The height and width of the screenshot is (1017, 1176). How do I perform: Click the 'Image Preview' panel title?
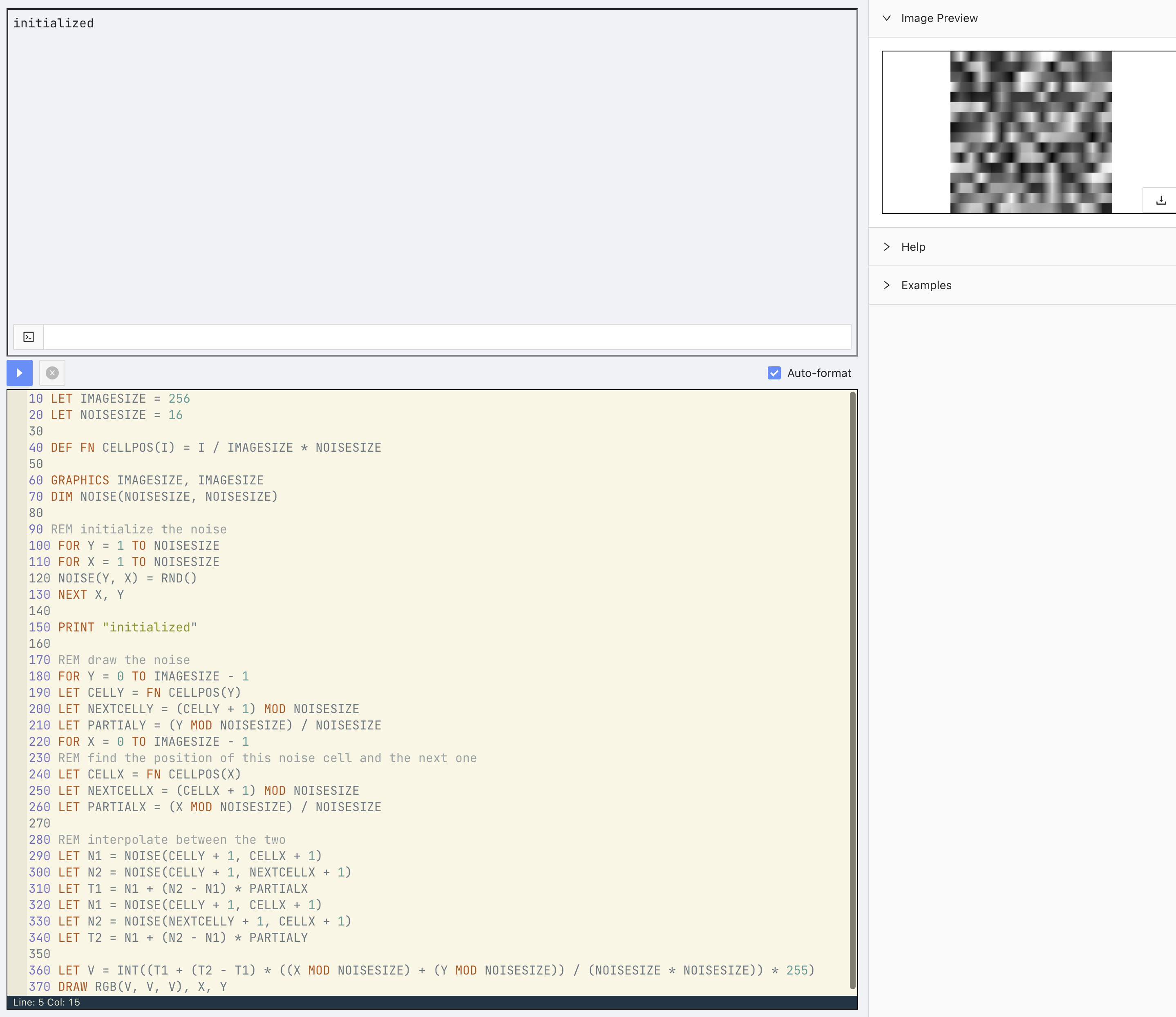point(939,18)
